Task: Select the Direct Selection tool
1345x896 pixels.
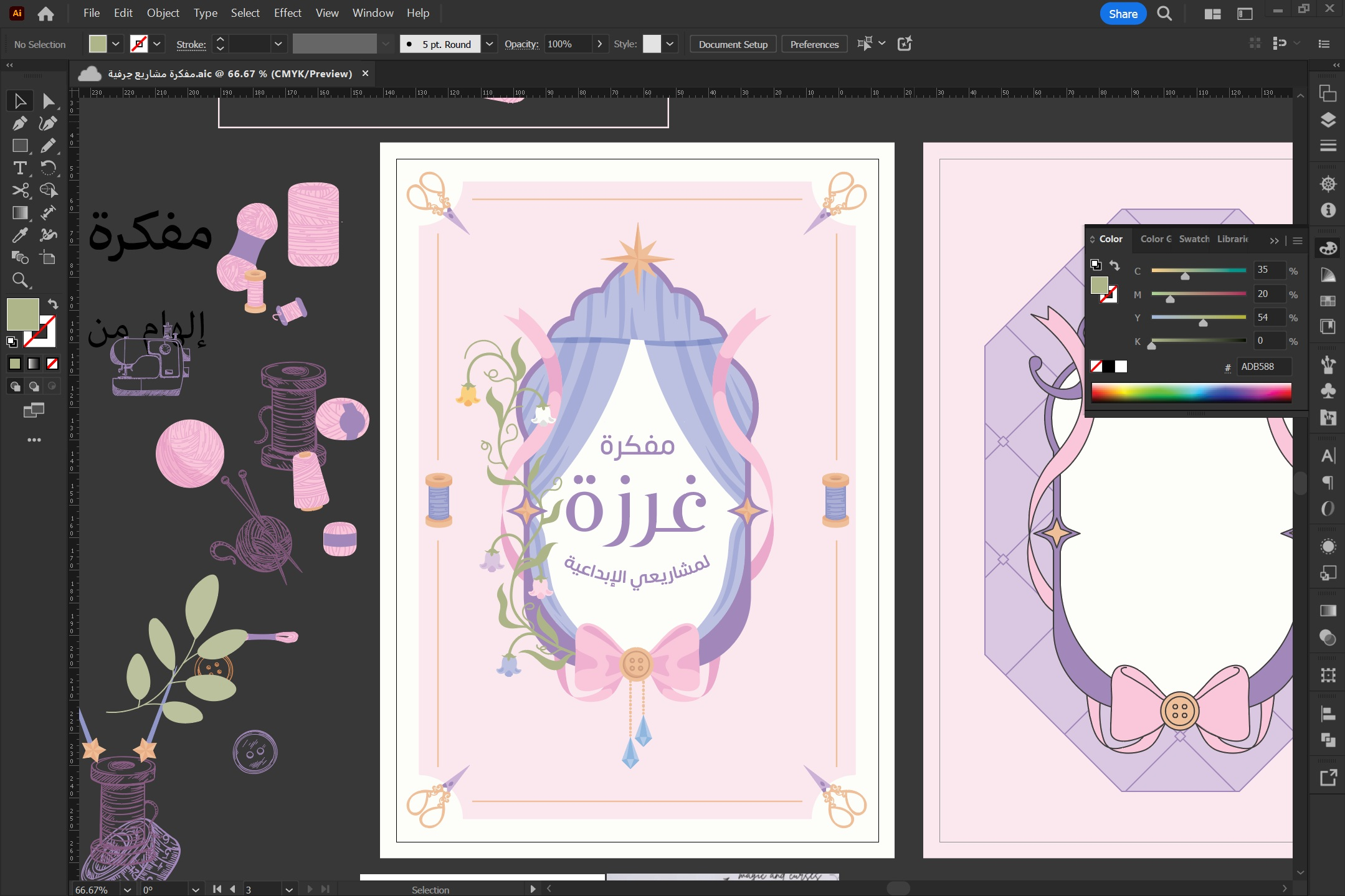Action: pyautogui.click(x=48, y=101)
